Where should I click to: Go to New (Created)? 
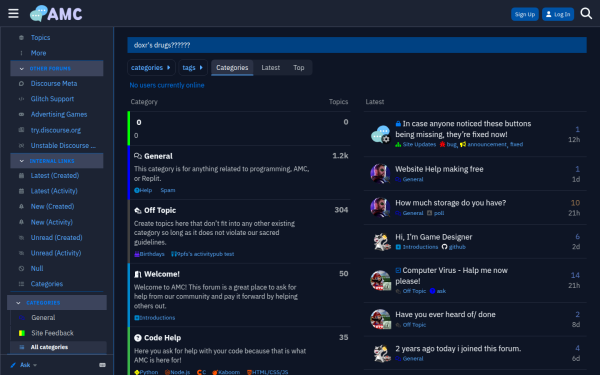point(52,207)
